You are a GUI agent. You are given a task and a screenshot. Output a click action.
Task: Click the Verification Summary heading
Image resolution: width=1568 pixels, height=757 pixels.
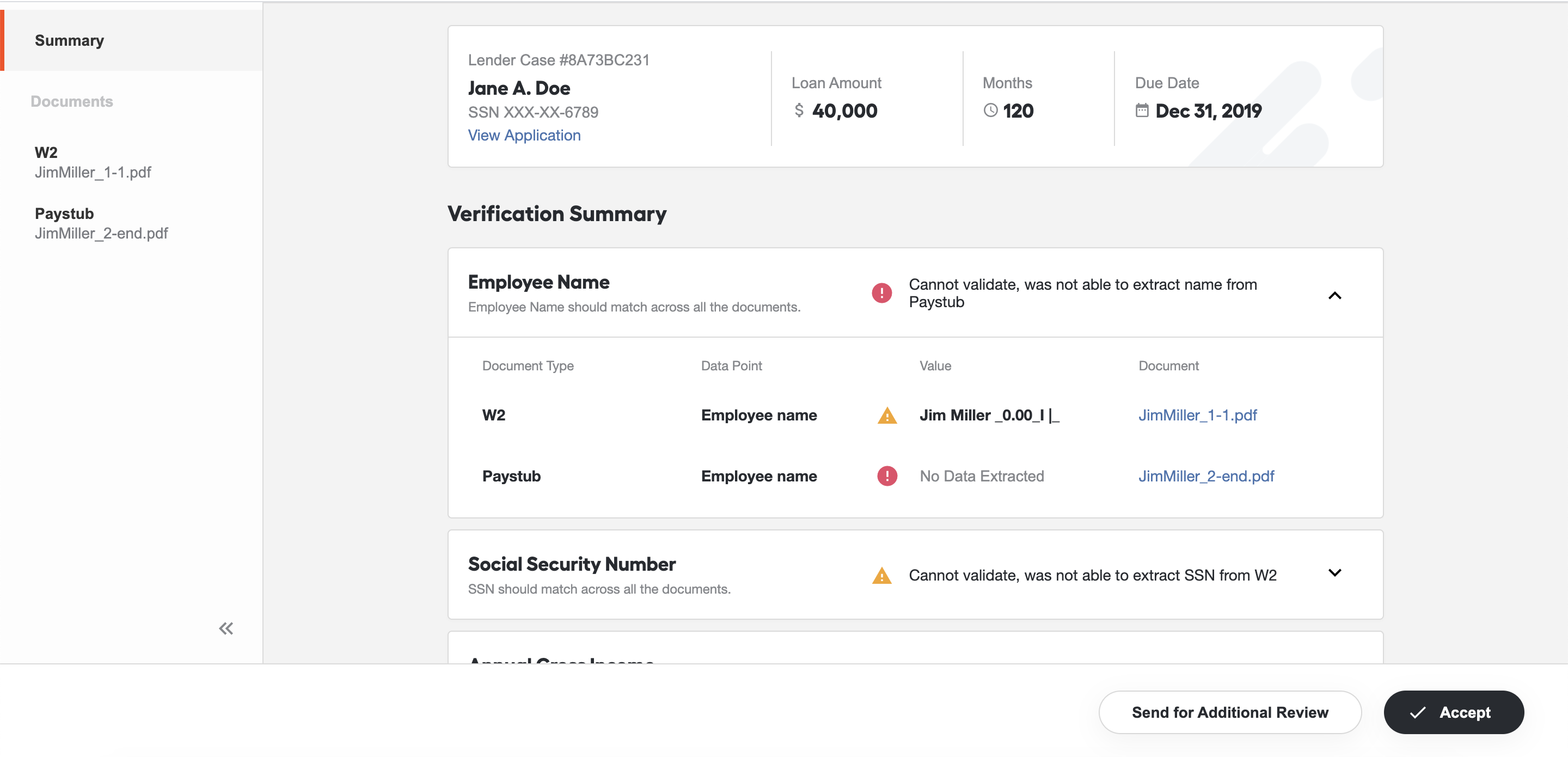pos(556,214)
